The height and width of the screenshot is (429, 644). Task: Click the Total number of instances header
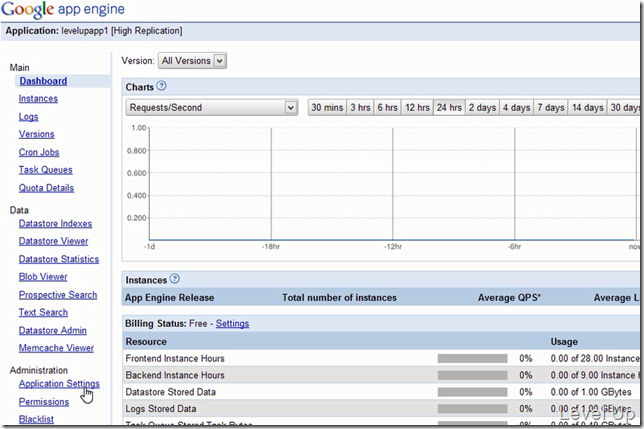point(339,298)
